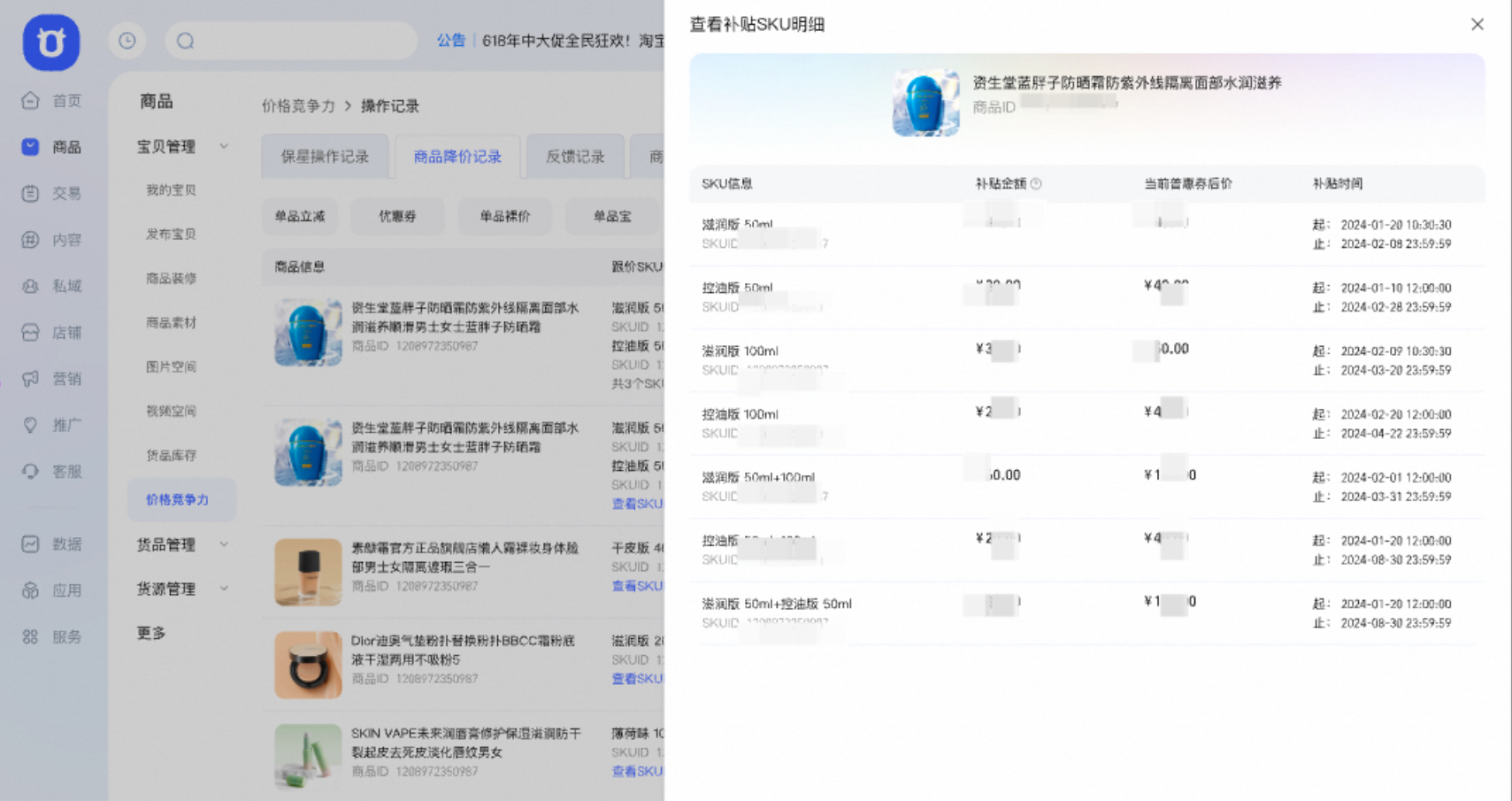1512x801 pixels.
Task: Click SKIN VAPE未来润唇膏 product title
Action: [466, 743]
